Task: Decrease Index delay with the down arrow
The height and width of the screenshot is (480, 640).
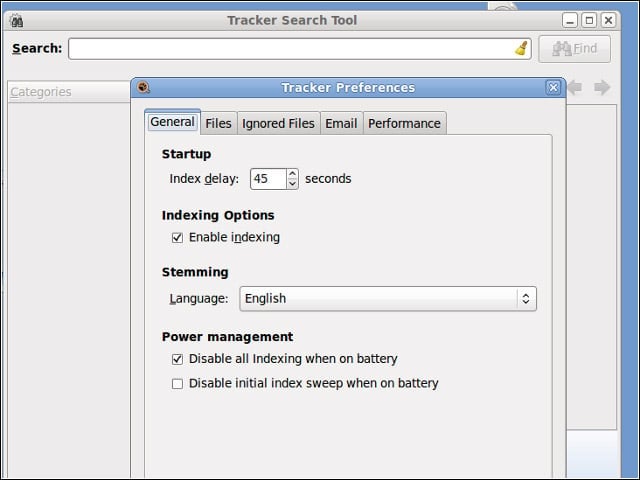Action: click(292, 184)
